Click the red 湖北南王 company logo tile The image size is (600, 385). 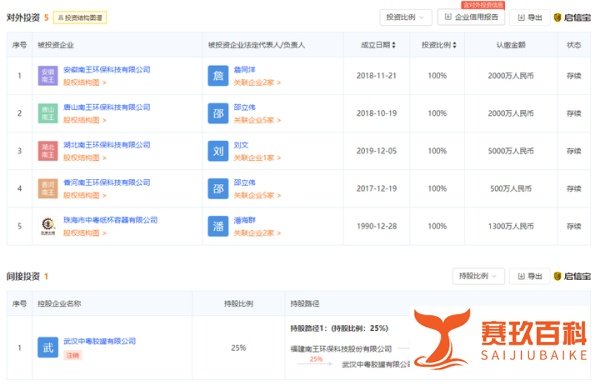coord(48,151)
